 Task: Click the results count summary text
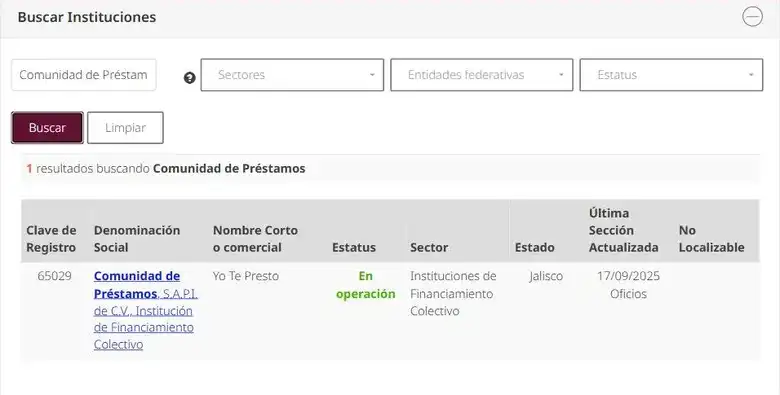click(x=166, y=169)
